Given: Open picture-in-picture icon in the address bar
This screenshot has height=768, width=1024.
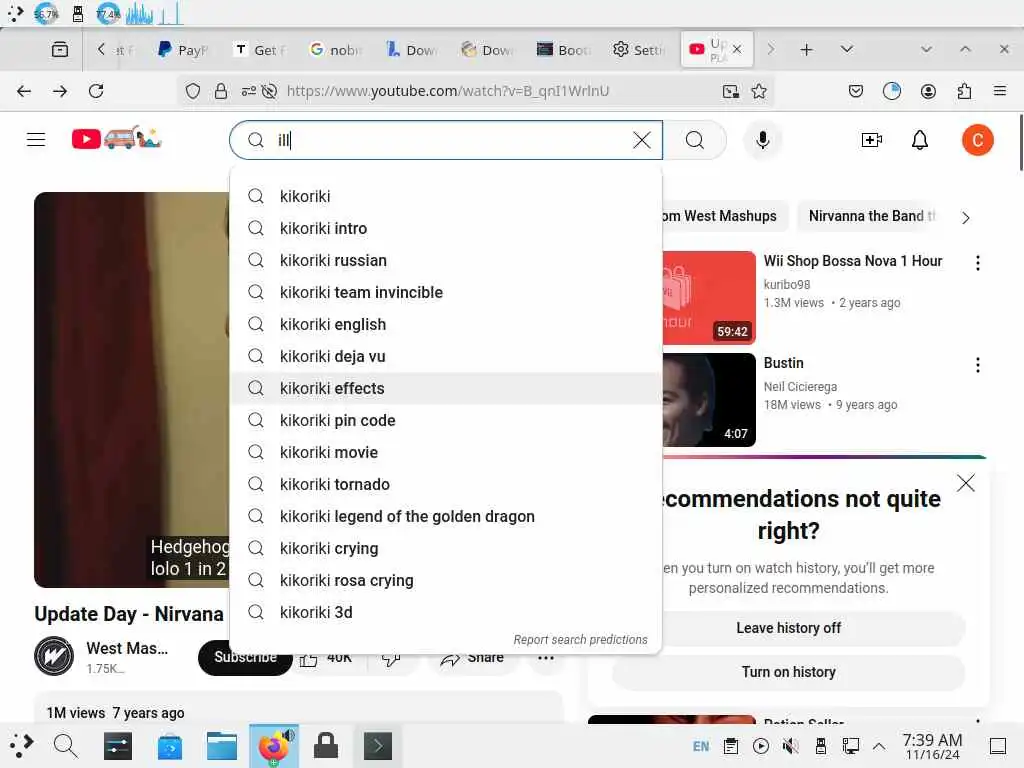Looking at the screenshot, I should [x=730, y=91].
